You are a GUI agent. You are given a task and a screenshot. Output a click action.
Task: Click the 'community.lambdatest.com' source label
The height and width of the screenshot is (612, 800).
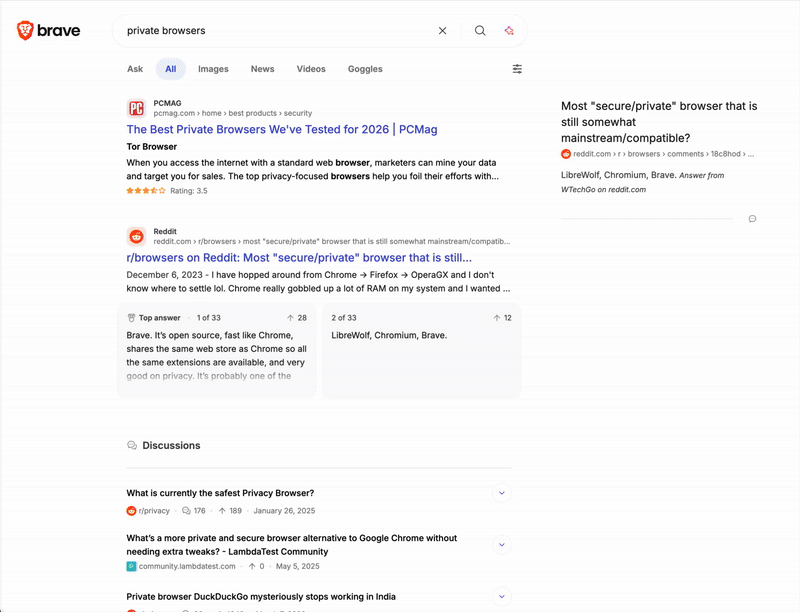click(187, 566)
